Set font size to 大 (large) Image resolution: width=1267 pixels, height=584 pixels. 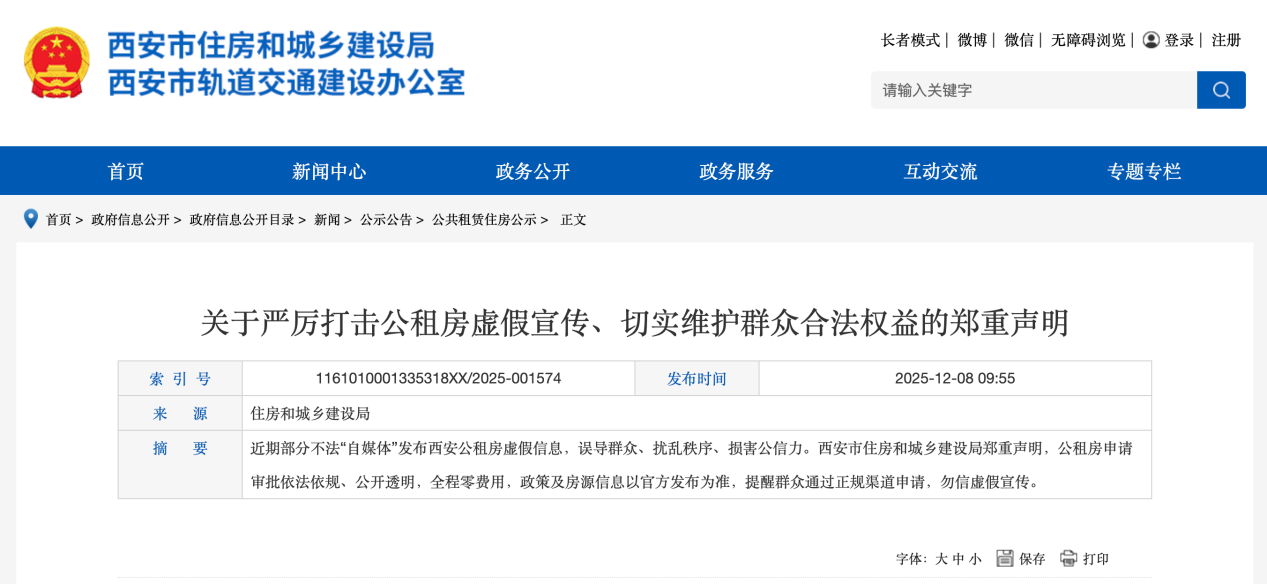941,559
